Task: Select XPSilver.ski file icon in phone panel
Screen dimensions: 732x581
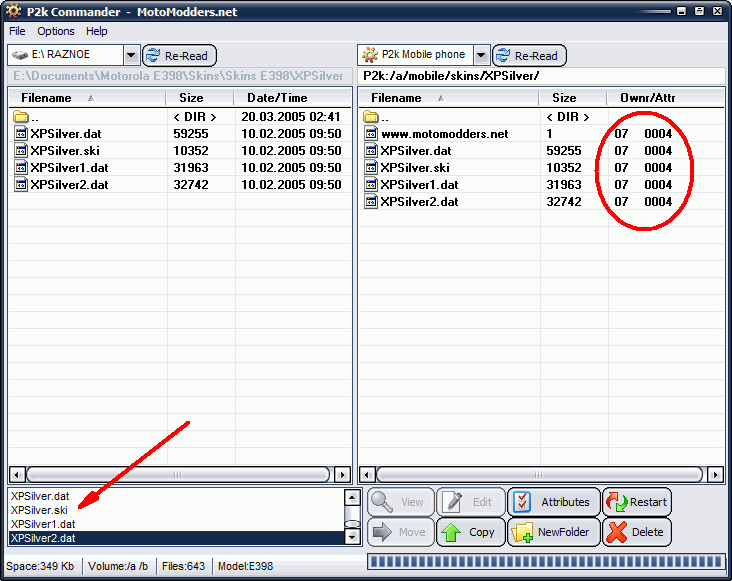Action: click(371, 168)
